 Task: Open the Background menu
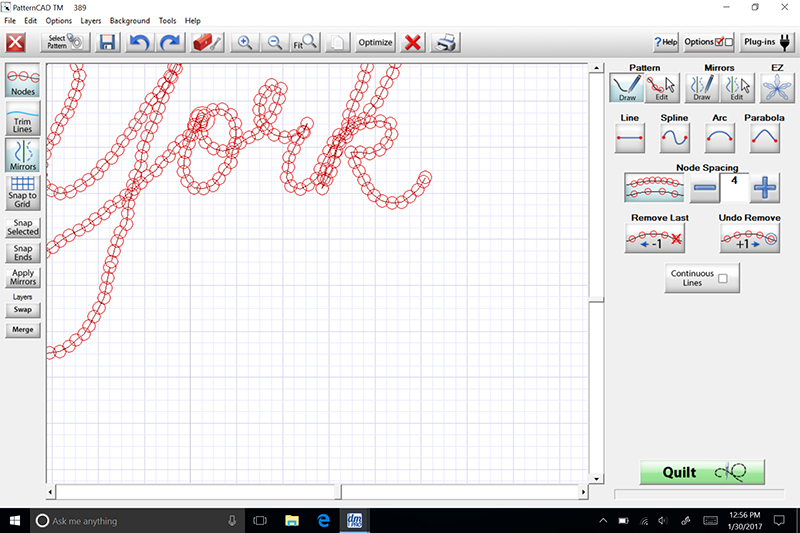click(130, 21)
